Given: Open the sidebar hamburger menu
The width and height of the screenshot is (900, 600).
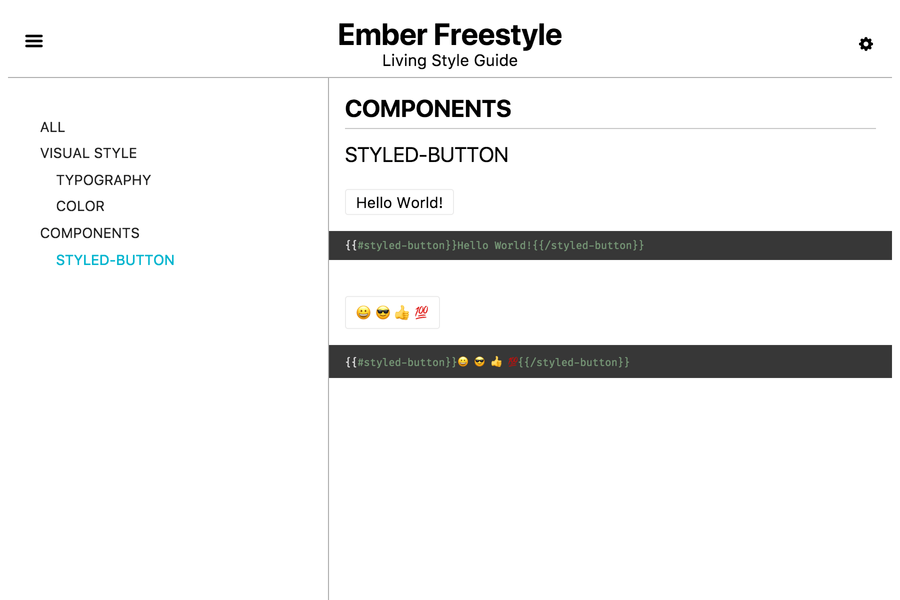Looking at the screenshot, I should click(33, 40).
